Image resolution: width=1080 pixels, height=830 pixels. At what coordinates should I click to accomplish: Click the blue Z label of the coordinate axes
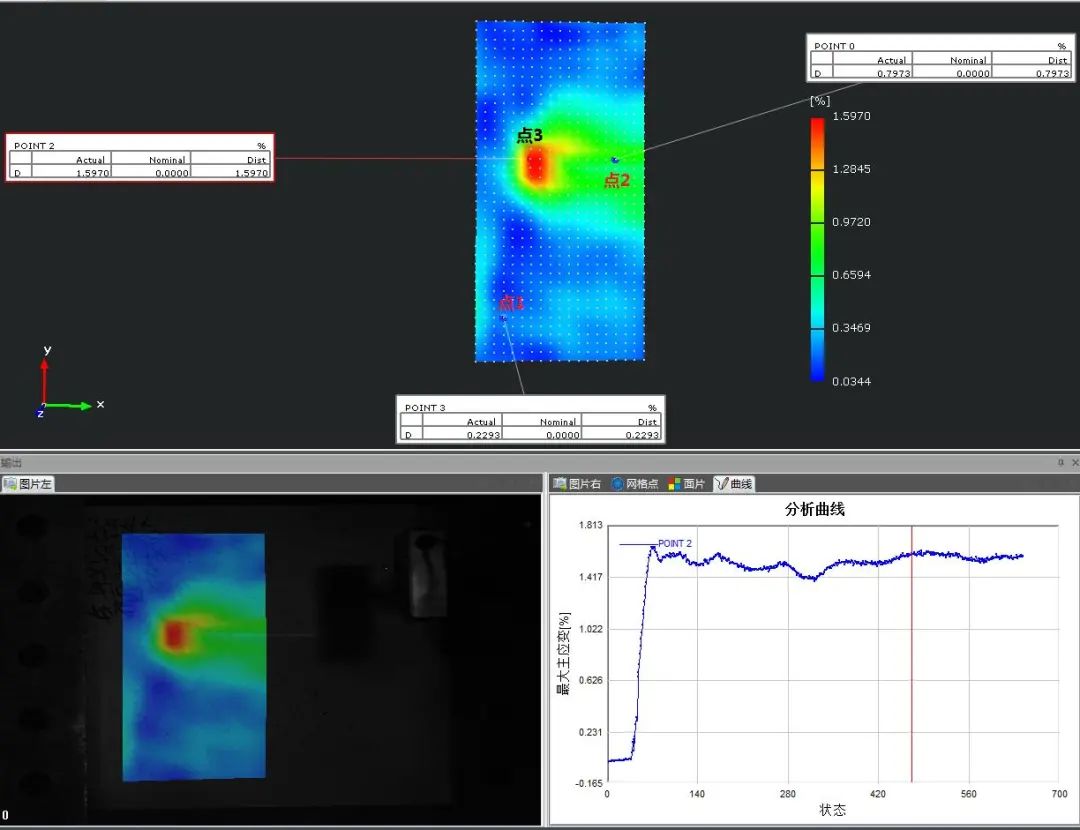tap(39, 411)
